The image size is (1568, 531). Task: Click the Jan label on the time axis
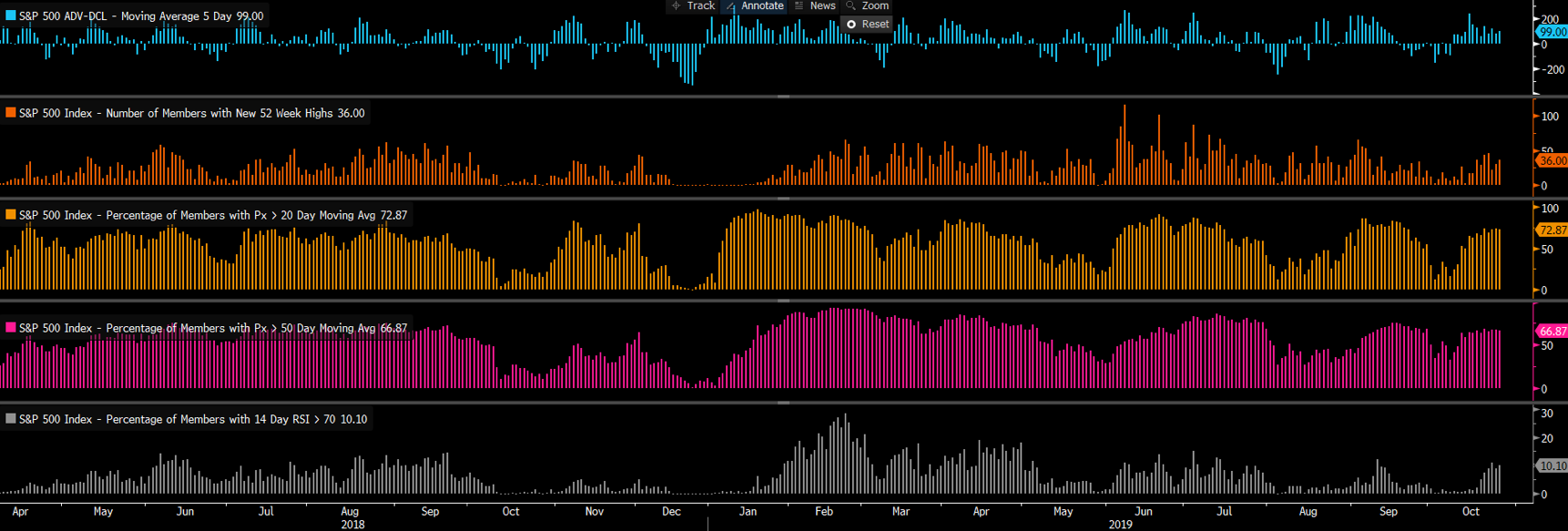point(748,512)
